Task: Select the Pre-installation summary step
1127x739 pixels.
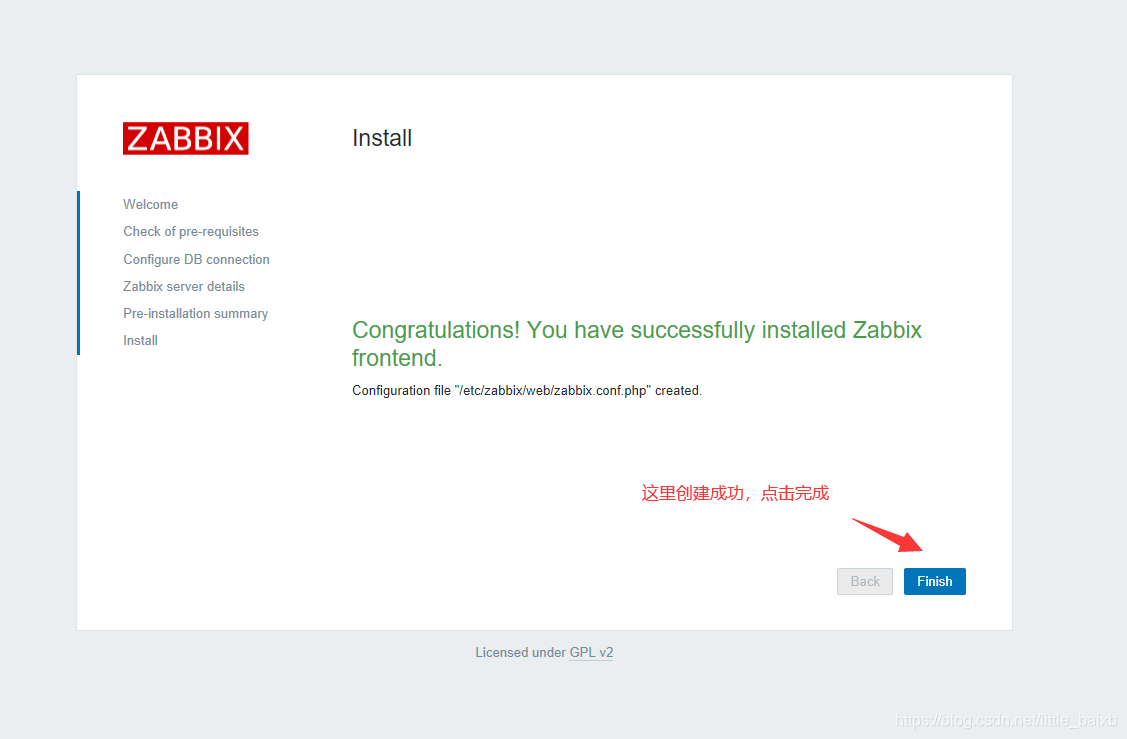Action: (196, 313)
